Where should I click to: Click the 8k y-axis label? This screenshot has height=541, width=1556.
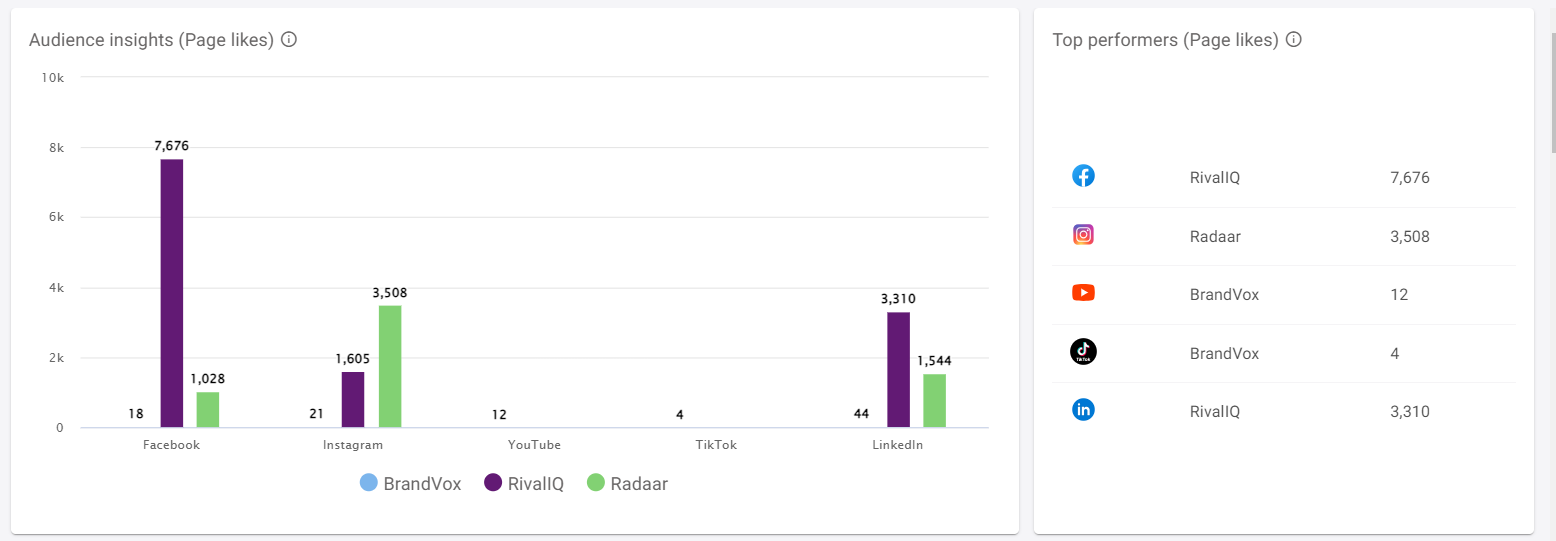click(x=56, y=148)
